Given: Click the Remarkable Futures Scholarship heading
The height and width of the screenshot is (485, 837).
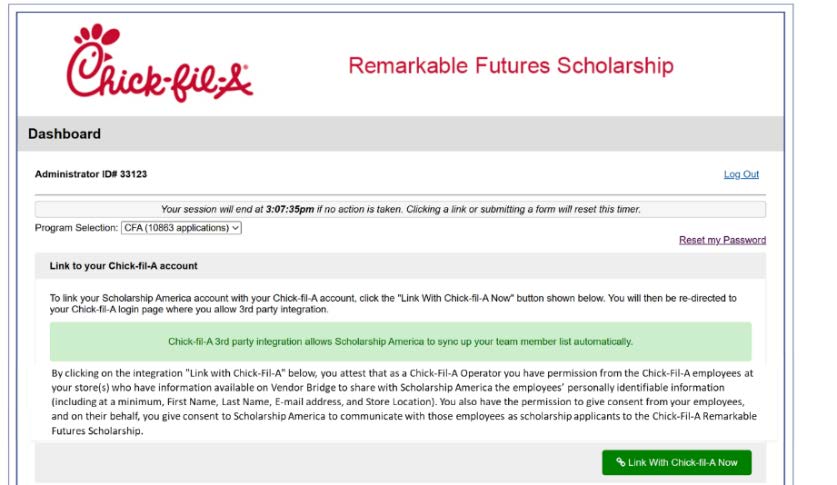Looking at the screenshot, I should pyautogui.click(x=511, y=66).
